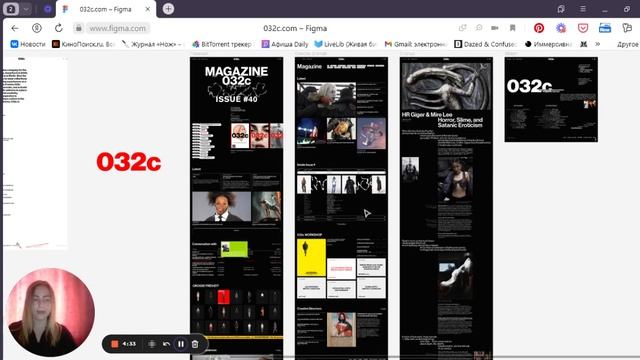This screenshot has height=360, width=640.
Task: Select the green image in the Conversation section
Action: pyautogui.click(x=234, y=249)
